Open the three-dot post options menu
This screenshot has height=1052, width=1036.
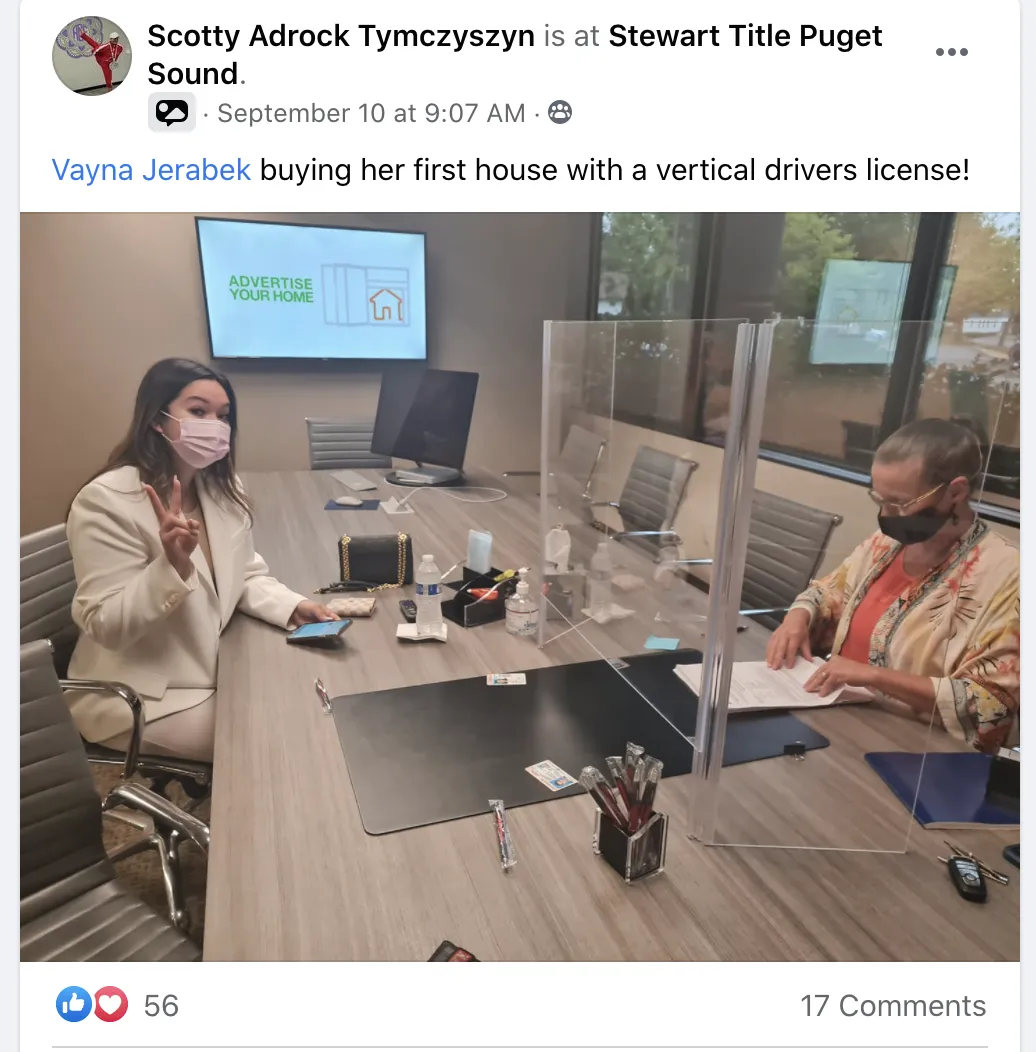tap(951, 52)
